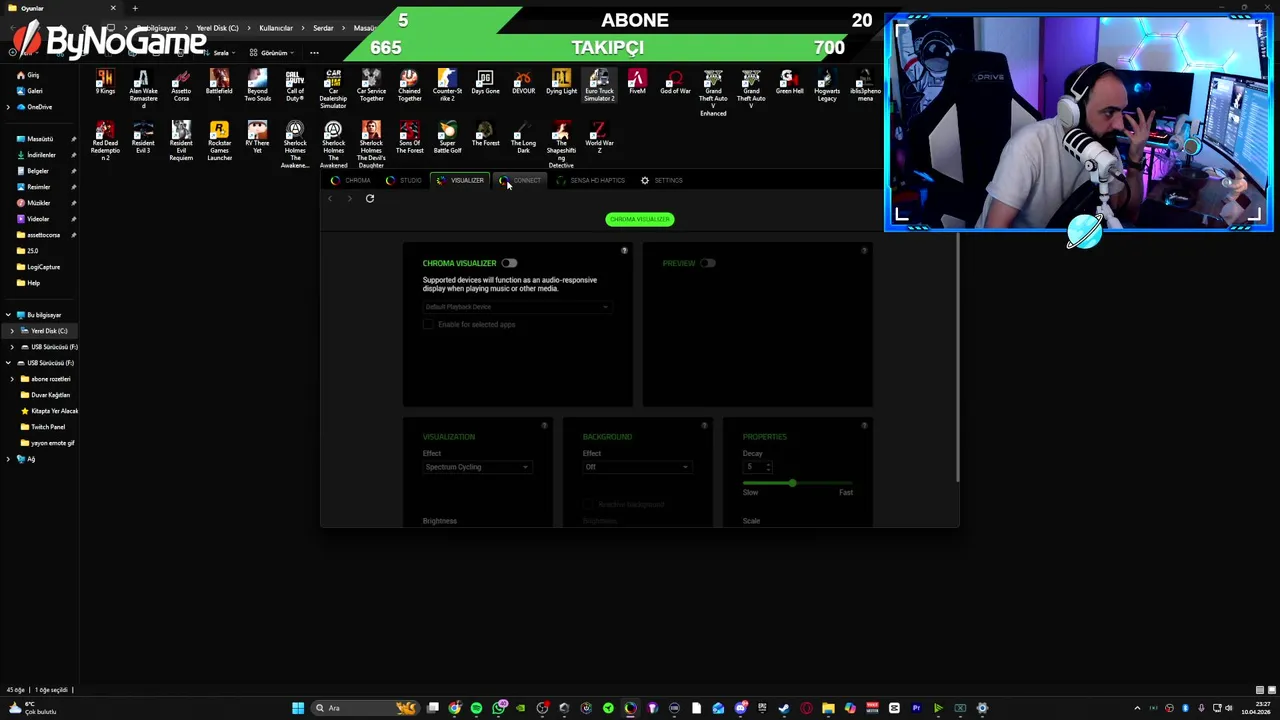
Task: Switch to the VISUALIZER tab
Action: click(460, 181)
